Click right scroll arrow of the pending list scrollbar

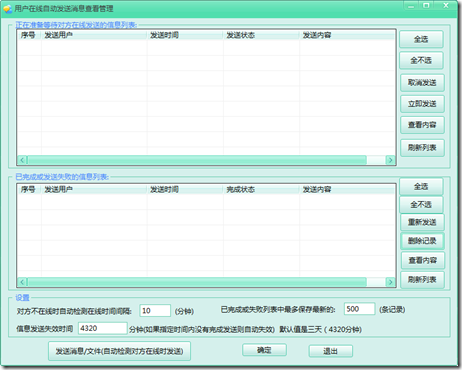(x=390, y=160)
